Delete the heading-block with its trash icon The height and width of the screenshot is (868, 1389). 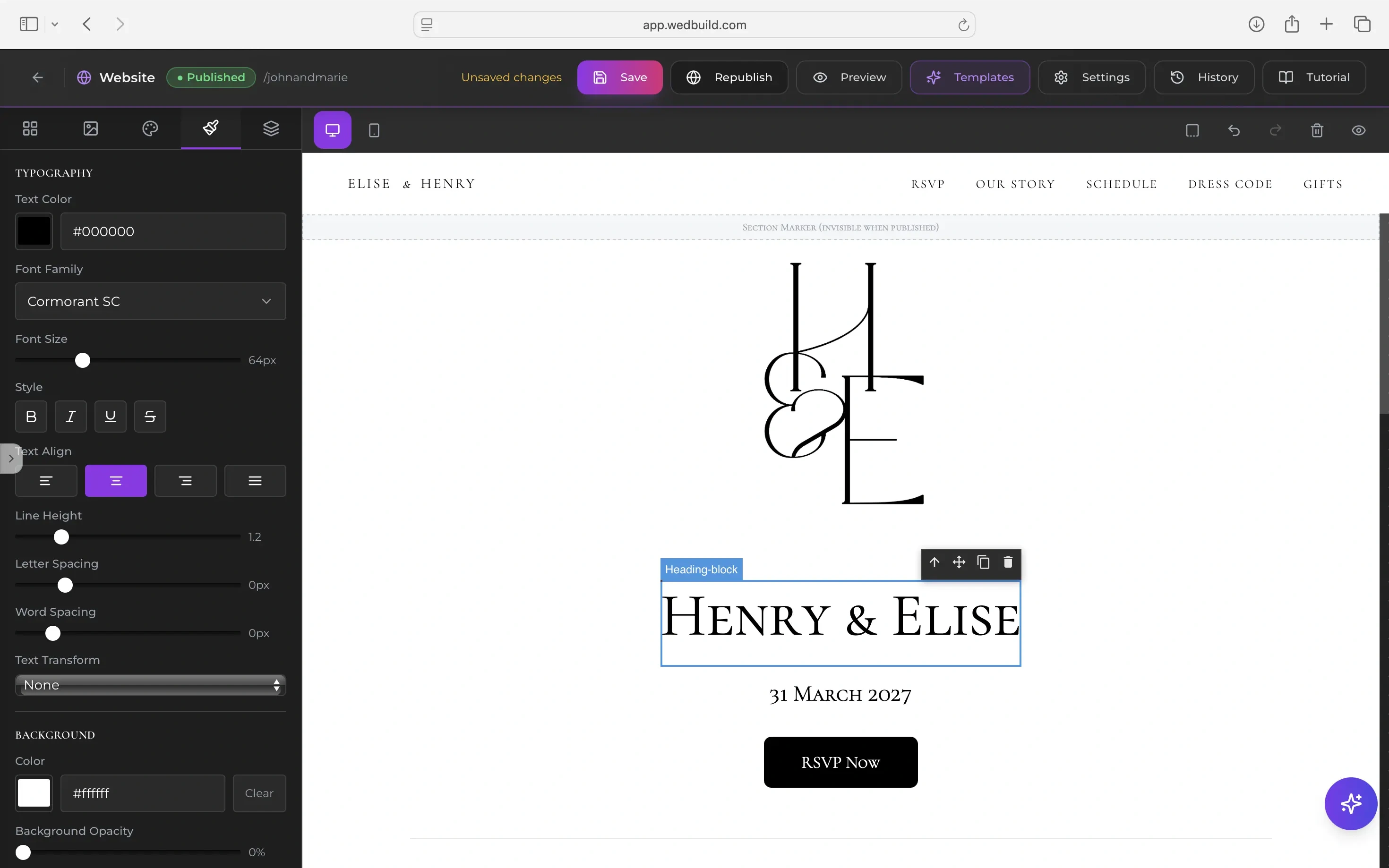click(x=1008, y=562)
